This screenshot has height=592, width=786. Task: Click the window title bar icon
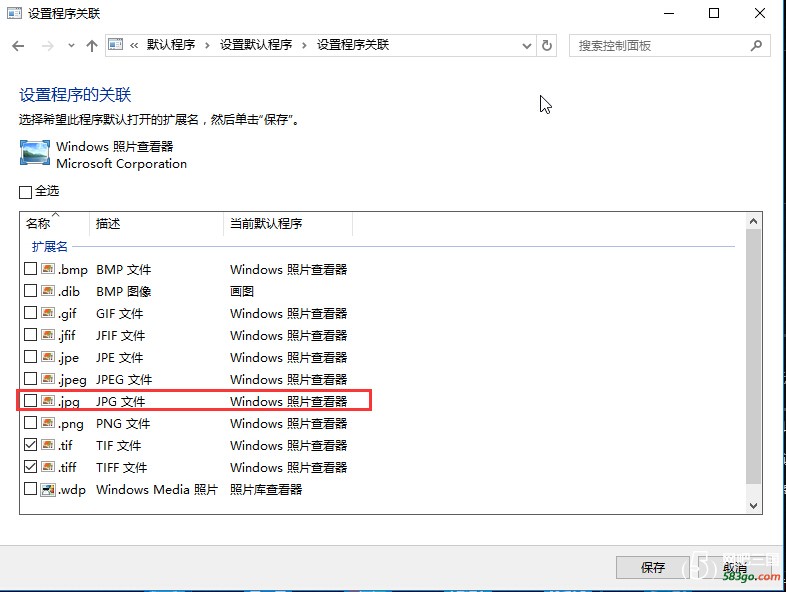[x=14, y=13]
